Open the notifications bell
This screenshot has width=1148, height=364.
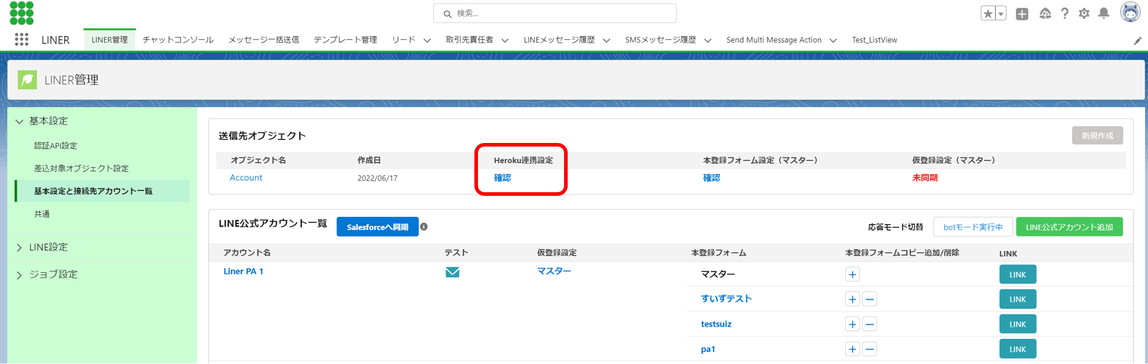tap(1104, 13)
